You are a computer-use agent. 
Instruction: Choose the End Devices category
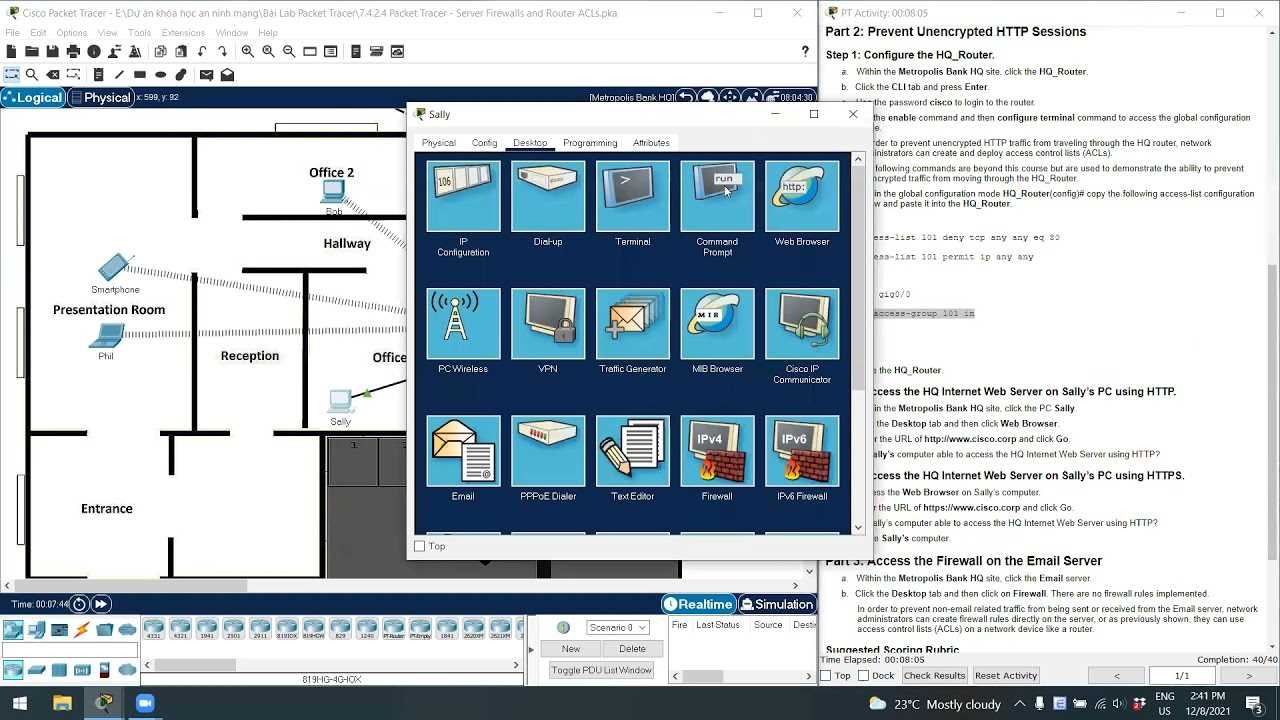tap(36, 630)
